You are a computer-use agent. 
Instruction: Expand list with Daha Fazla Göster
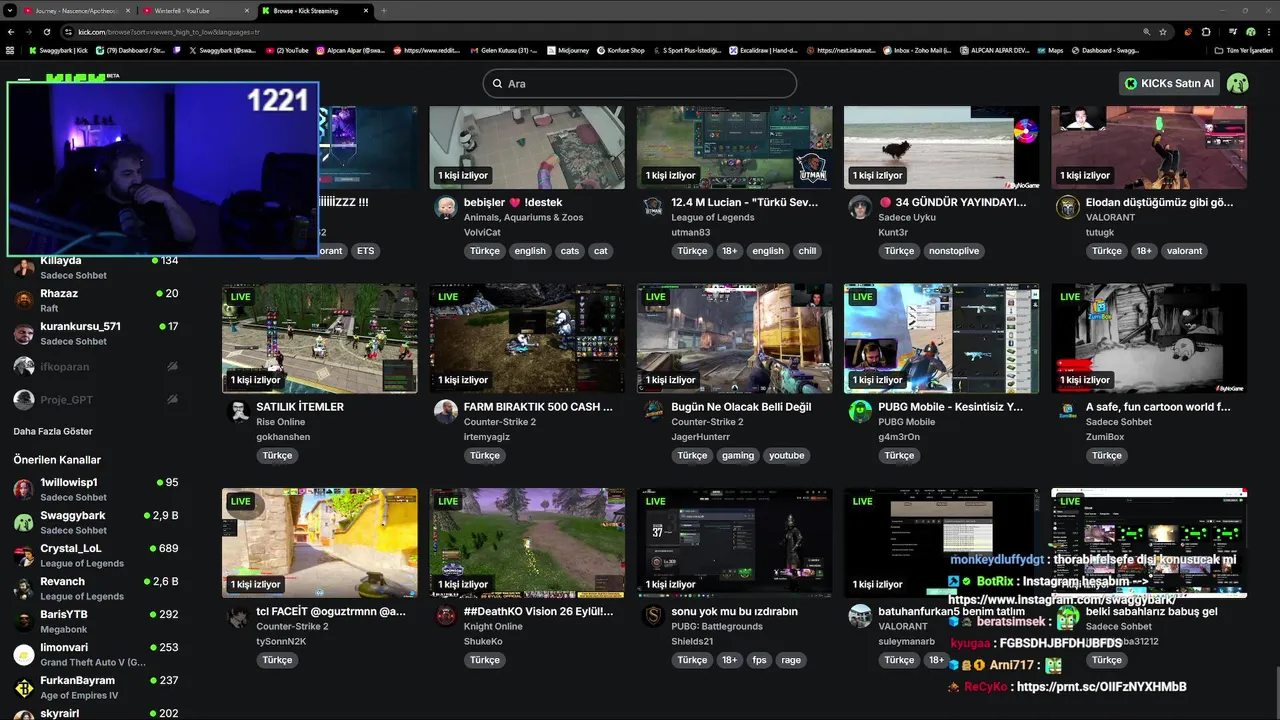coord(53,432)
